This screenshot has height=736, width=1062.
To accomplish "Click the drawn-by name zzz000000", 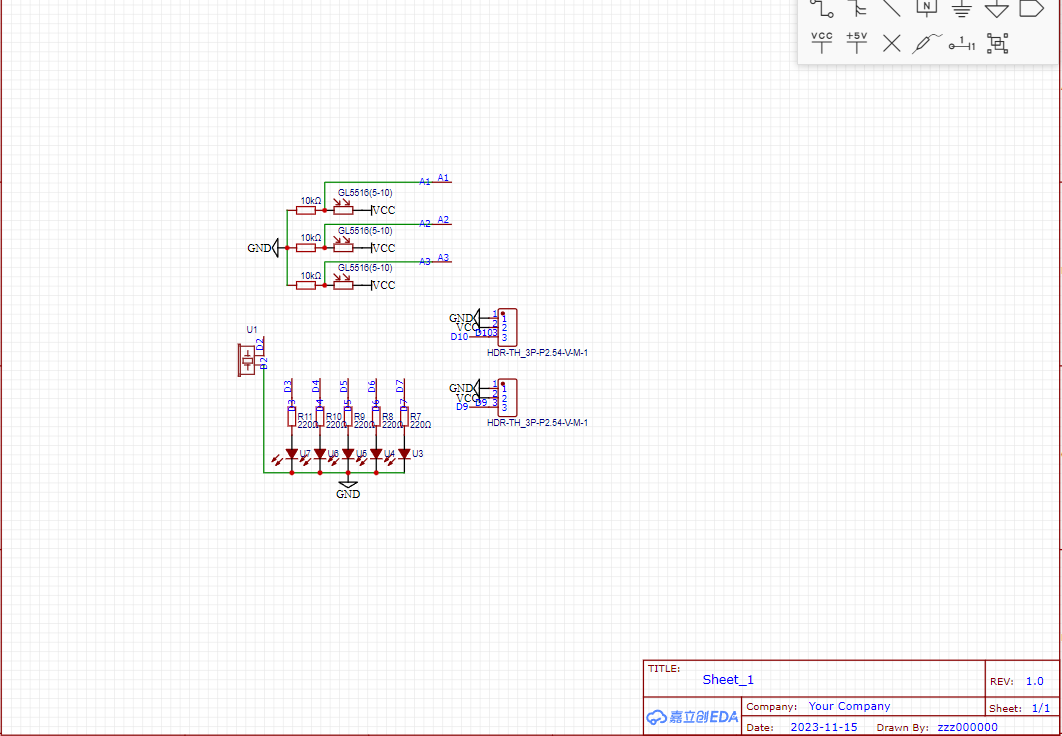I will click(x=967, y=727).
